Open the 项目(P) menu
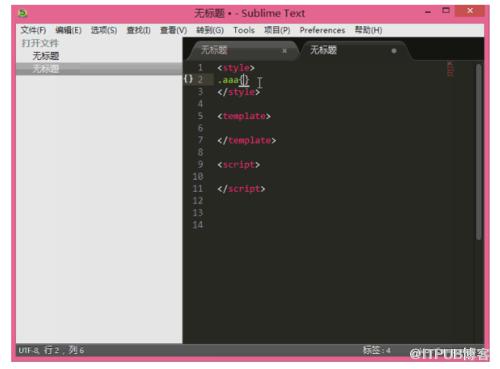 coord(277,30)
